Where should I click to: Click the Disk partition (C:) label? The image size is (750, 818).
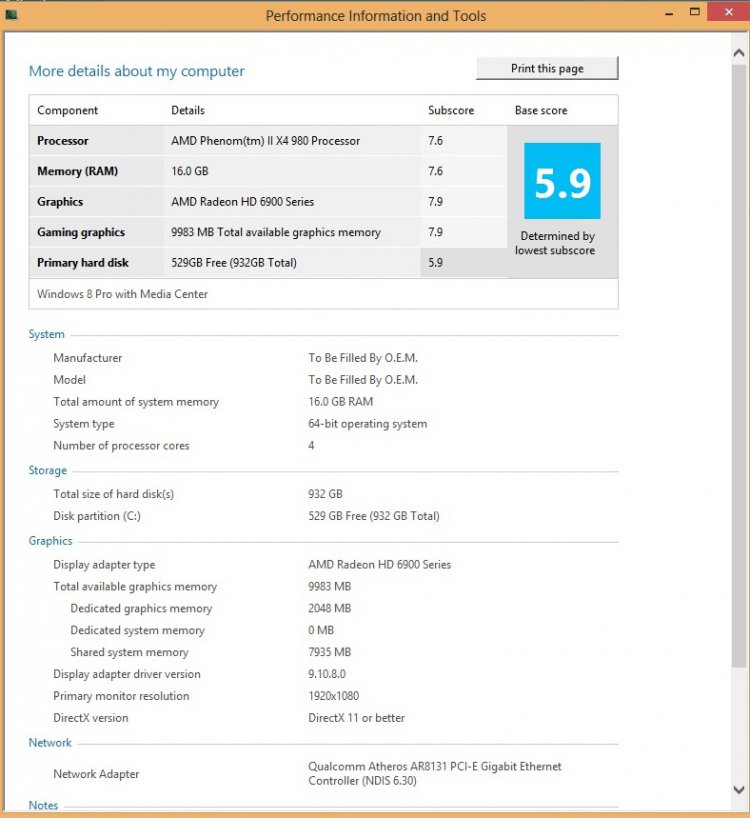[96, 516]
